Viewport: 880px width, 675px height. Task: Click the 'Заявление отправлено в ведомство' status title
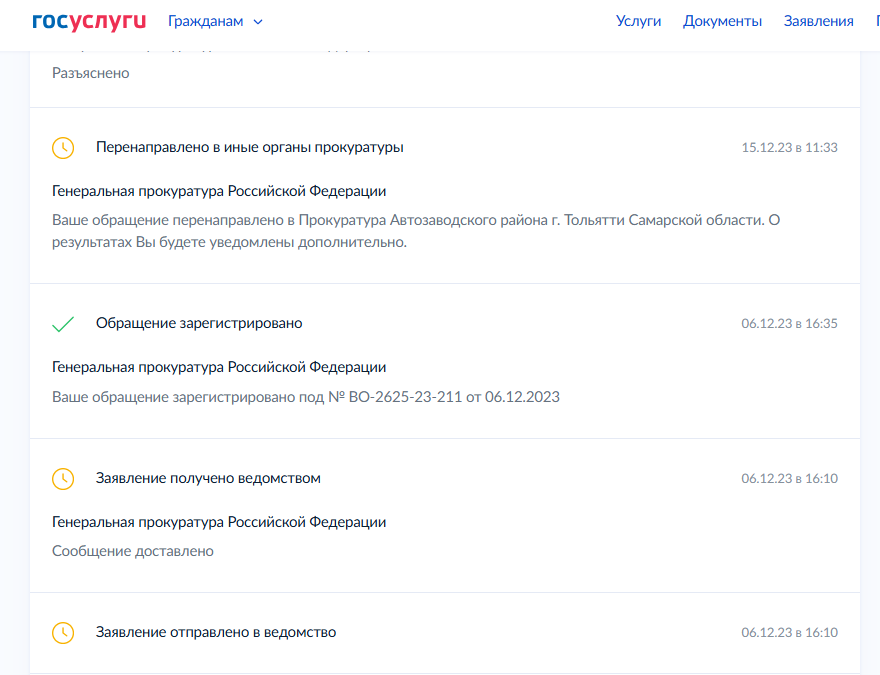(x=216, y=632)
